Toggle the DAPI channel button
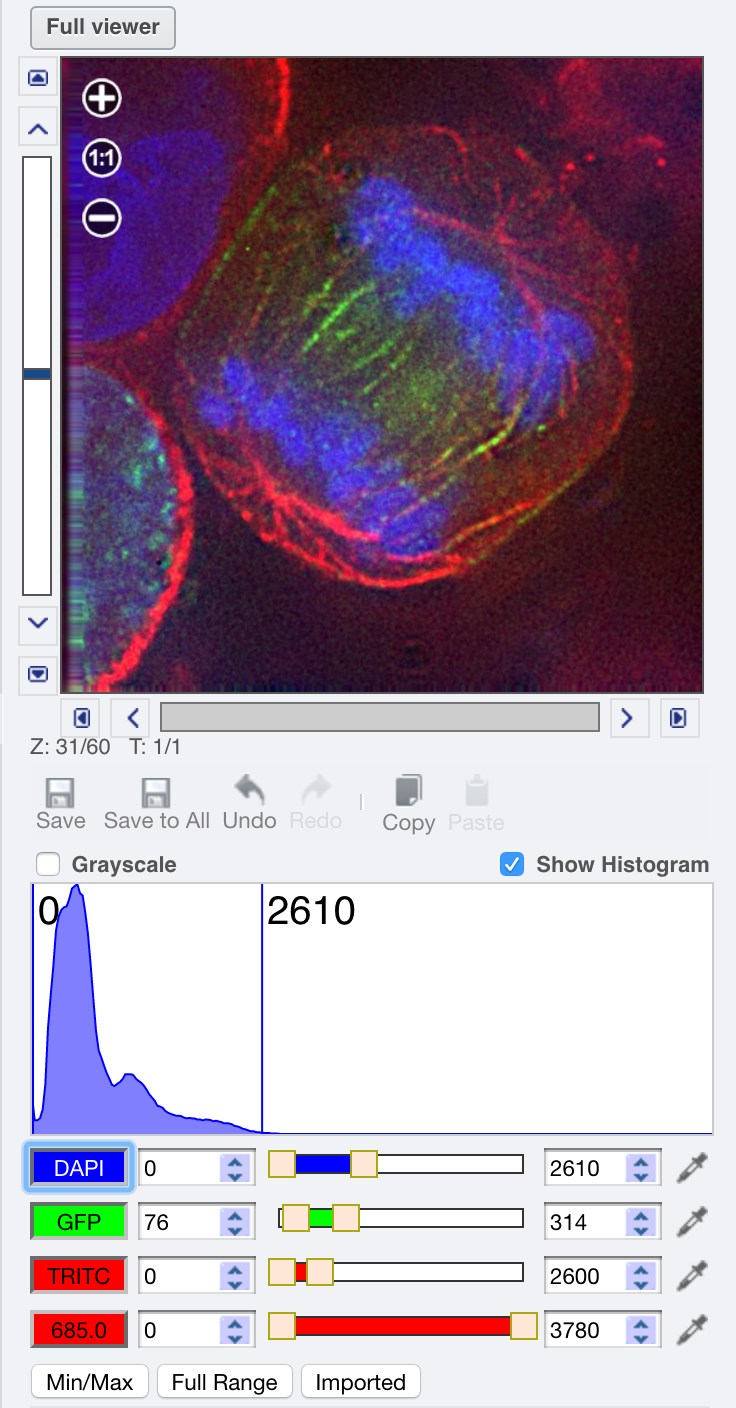Viewport: 736px width, 1408px height. (x=79, y=1167)
